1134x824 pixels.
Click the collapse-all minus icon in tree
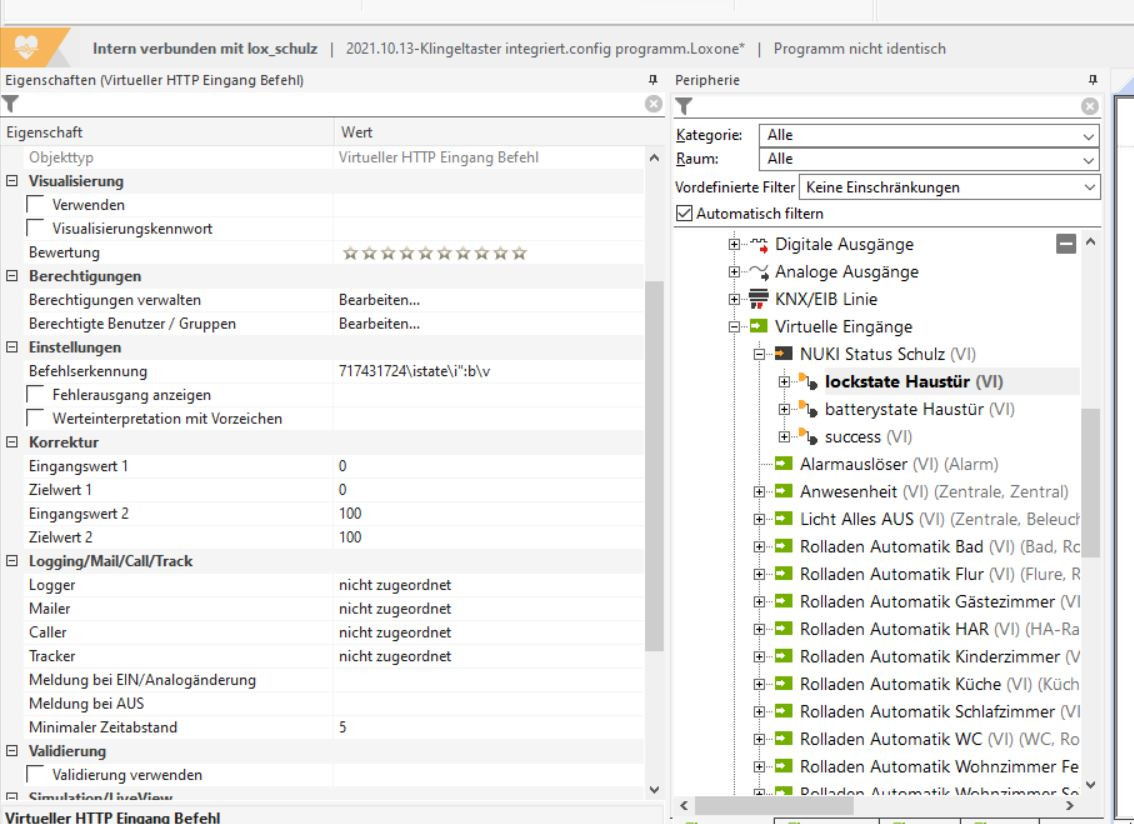point(1067,244)
